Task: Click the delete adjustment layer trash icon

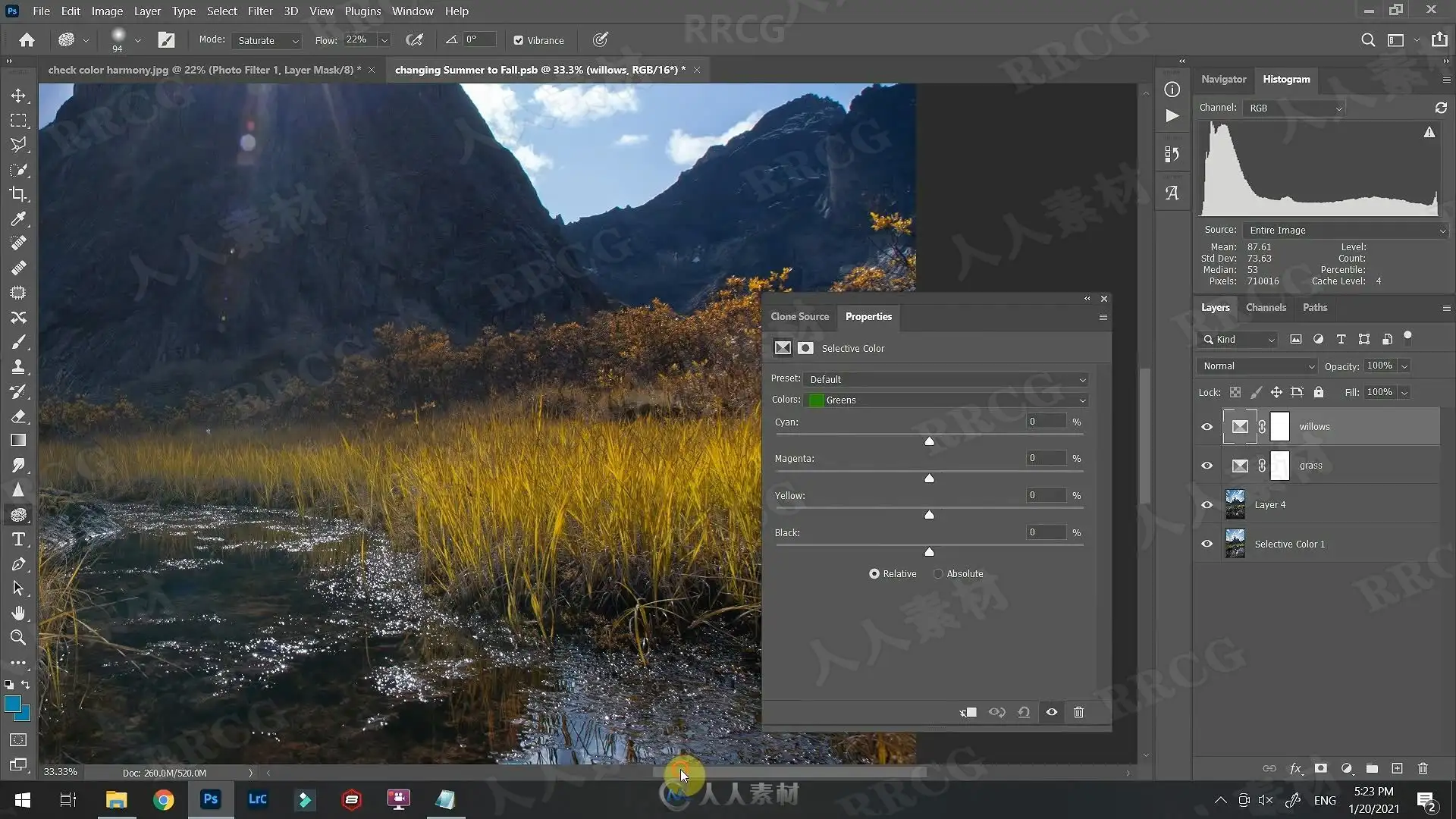Action: point(1078,712)
